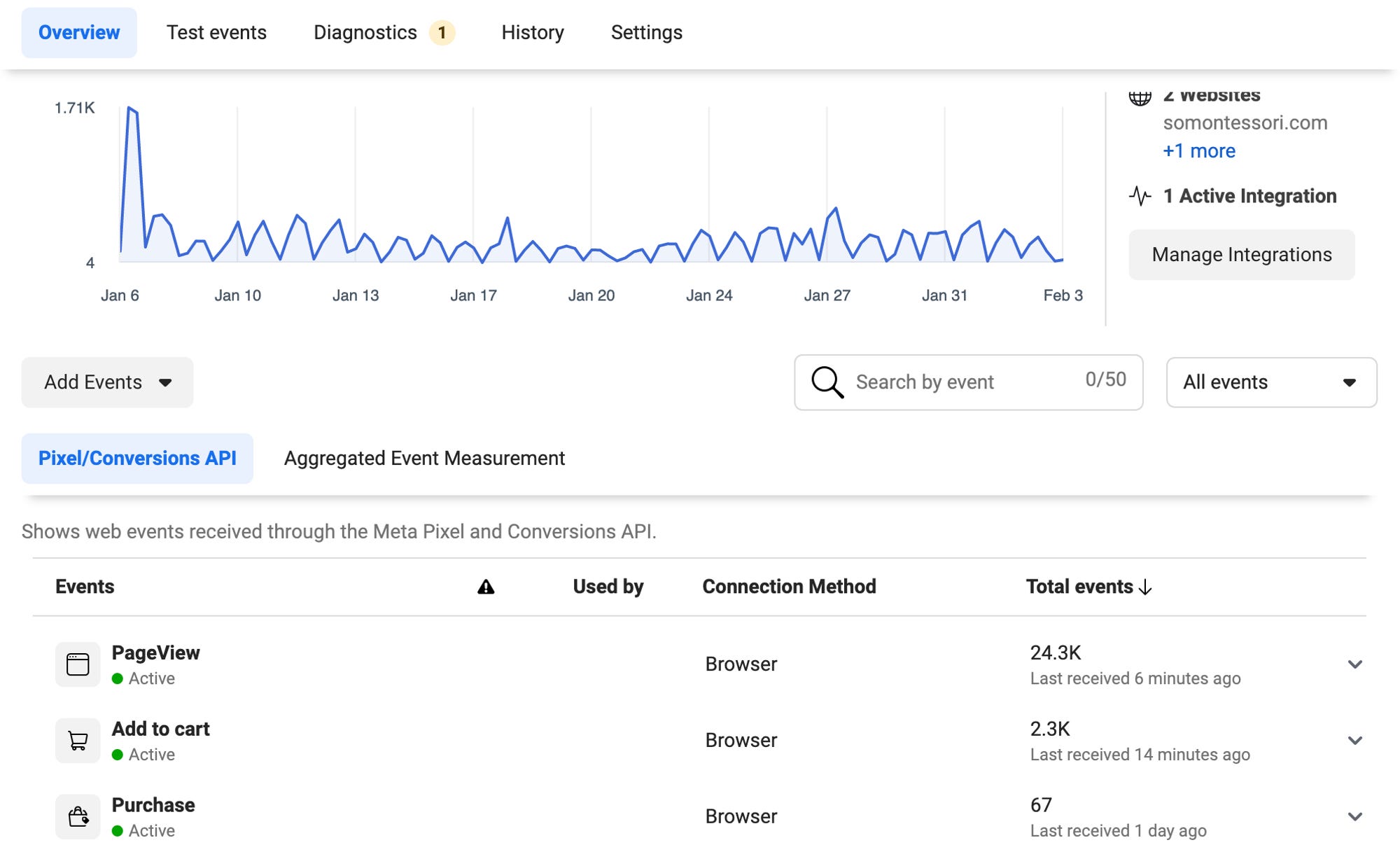Click the Active Integration pulse icon
The image size is (1400, 859).
(1140, 196)
